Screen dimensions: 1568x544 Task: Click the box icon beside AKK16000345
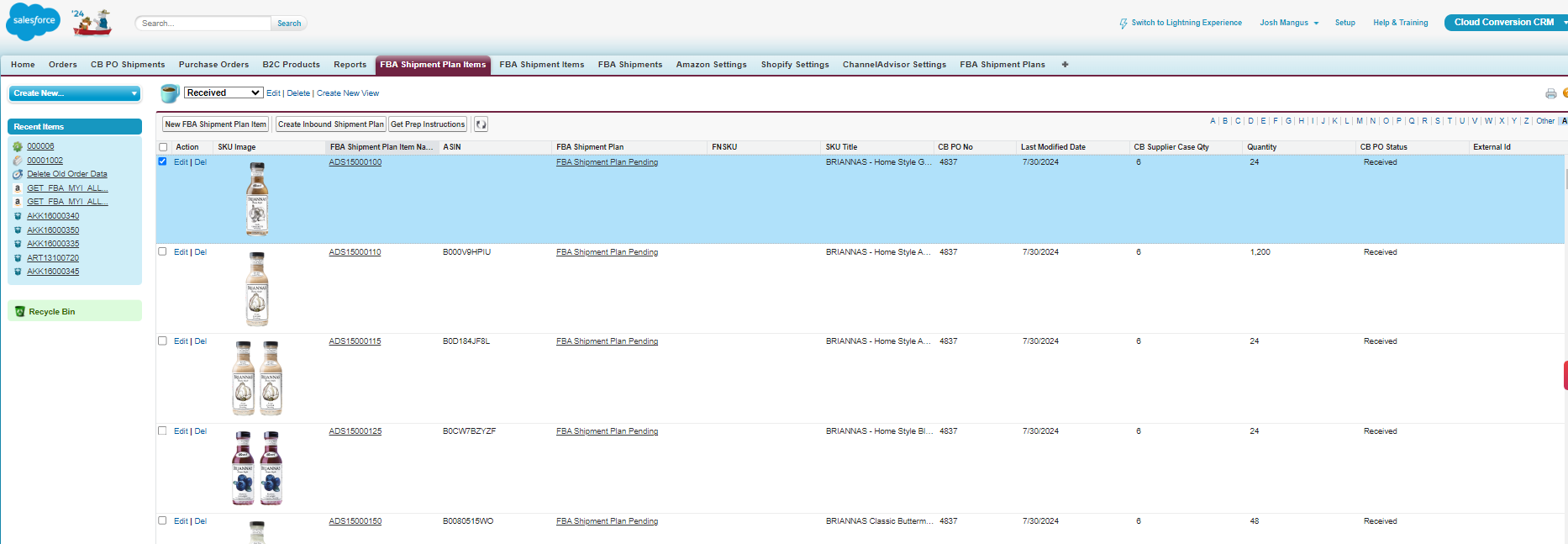pos(18,272)
